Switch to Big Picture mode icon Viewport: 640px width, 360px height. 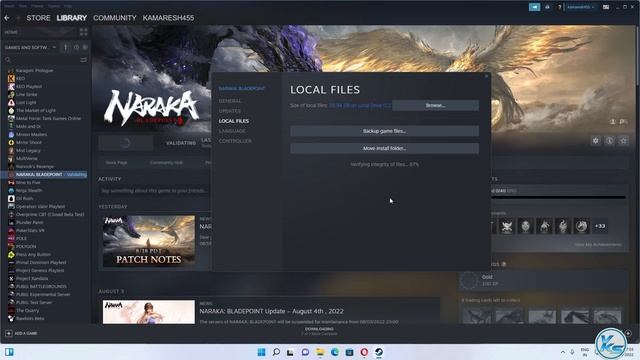click(606, 7)
